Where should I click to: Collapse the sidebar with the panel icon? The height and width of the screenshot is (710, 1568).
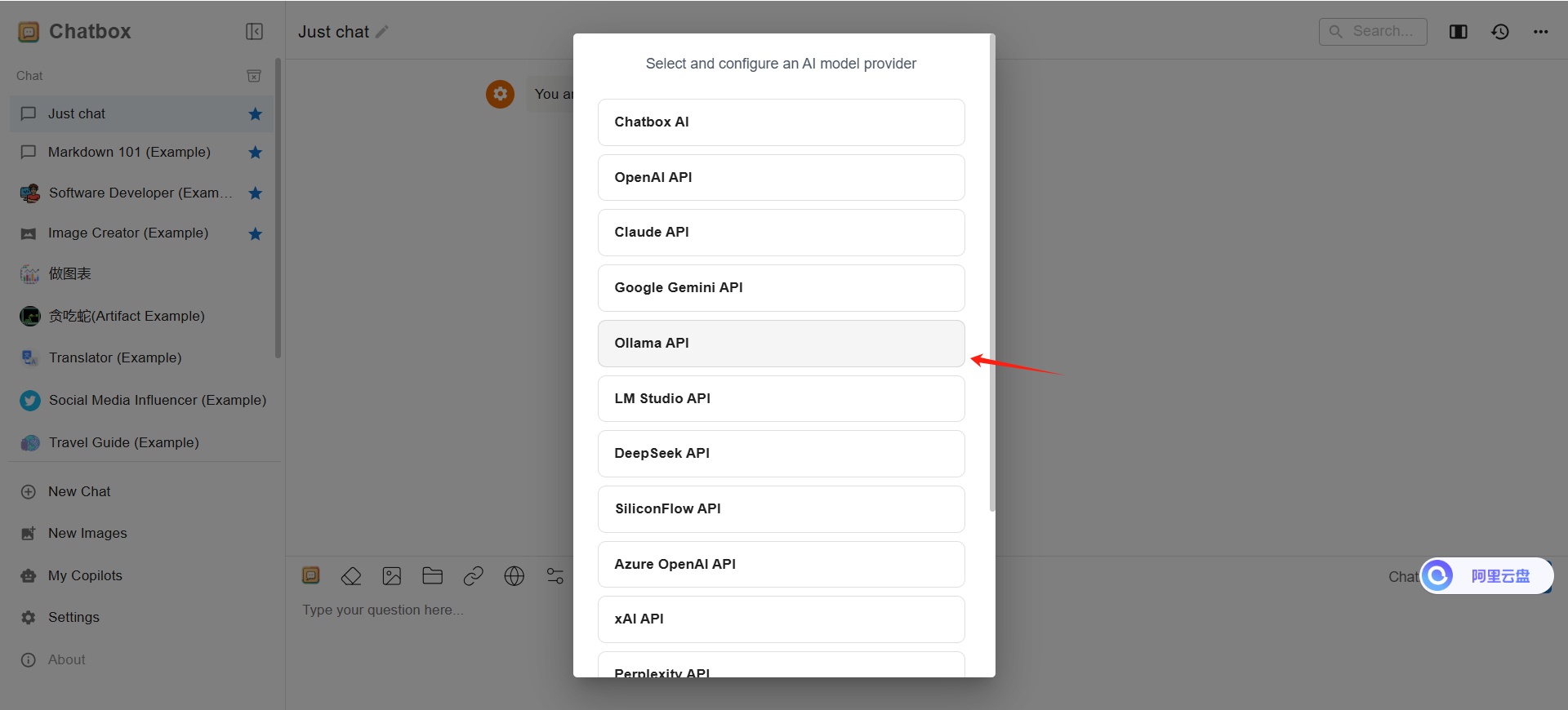pos(254,32)
